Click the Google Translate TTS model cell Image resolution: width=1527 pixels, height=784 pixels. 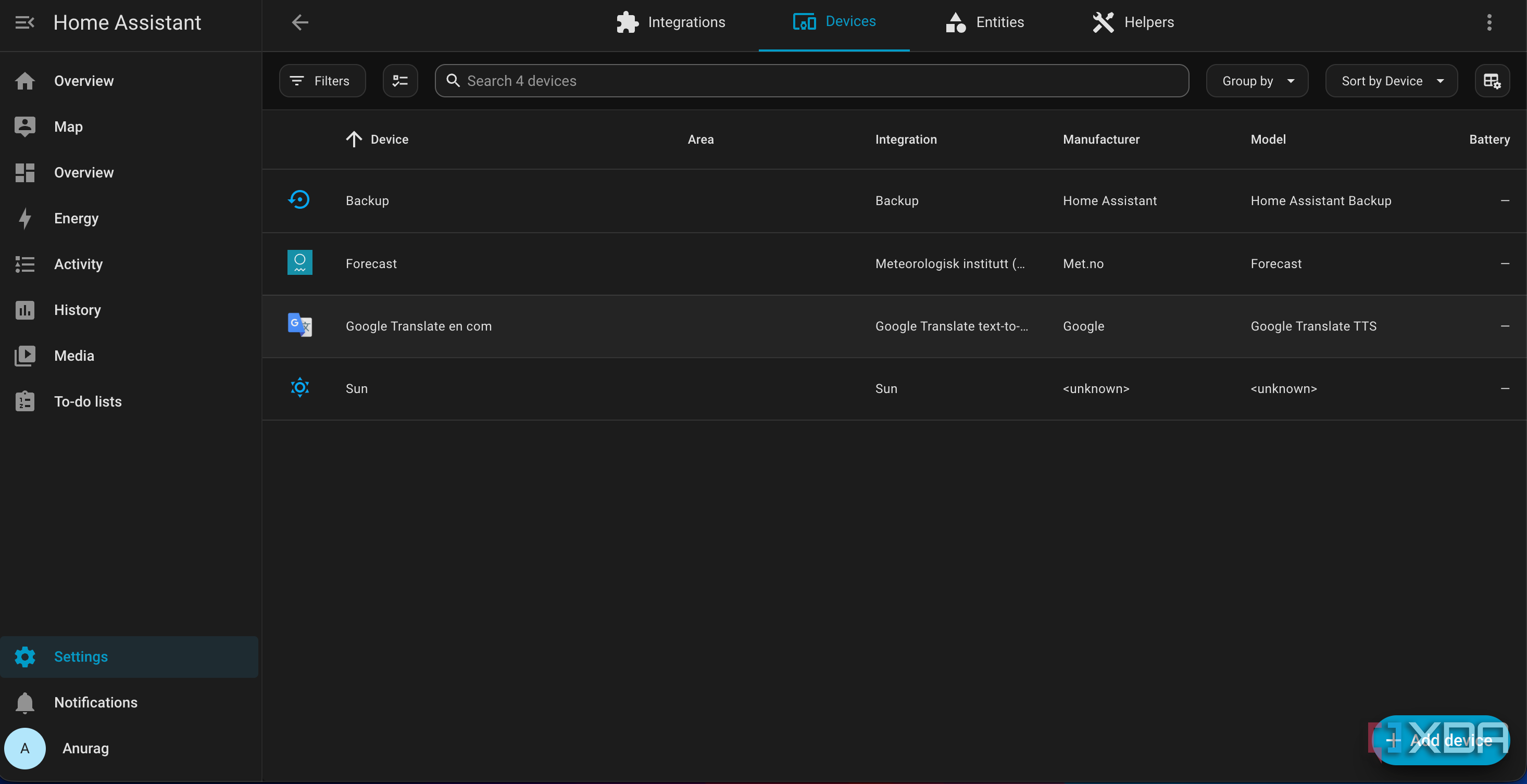pos(1313,326)
